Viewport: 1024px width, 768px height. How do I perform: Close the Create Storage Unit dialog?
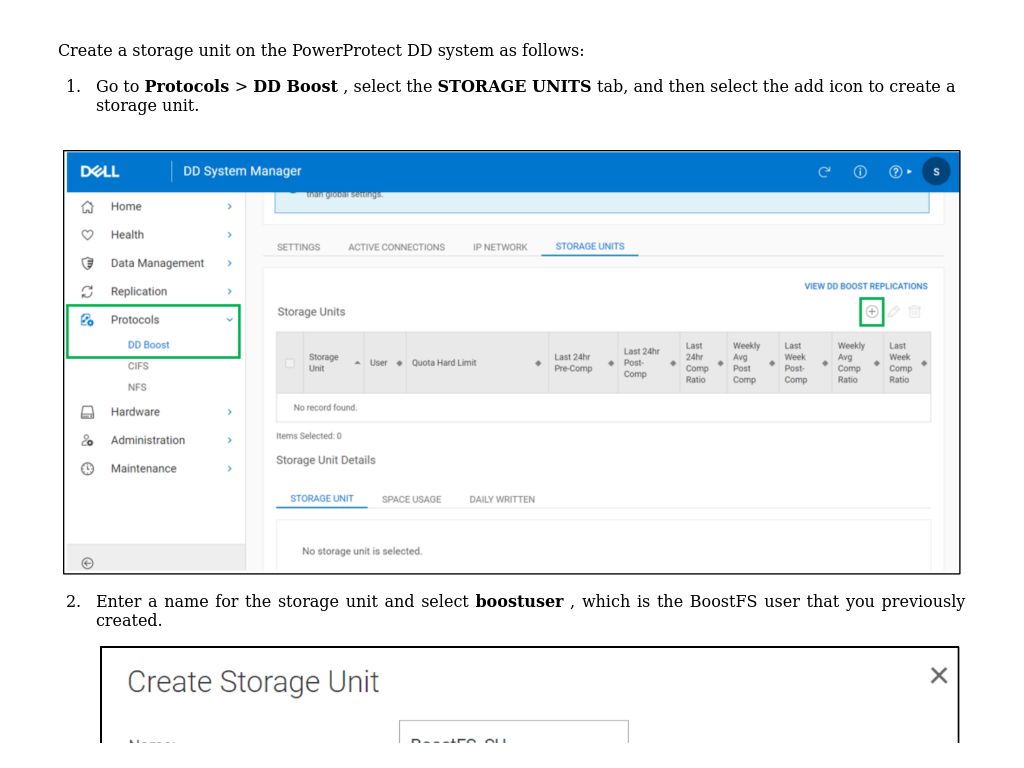(x=938, y=676)
